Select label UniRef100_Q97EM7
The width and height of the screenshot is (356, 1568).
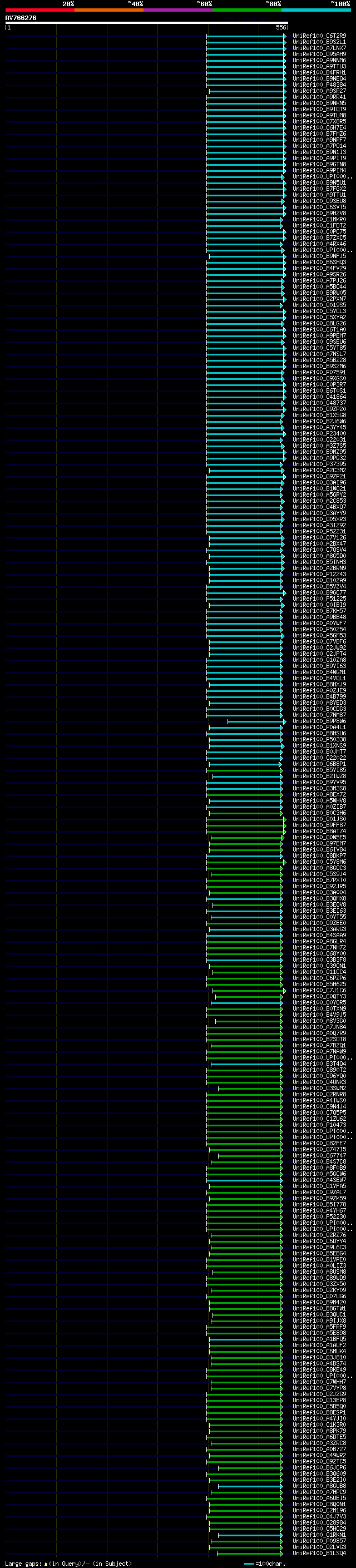point(319,843)
